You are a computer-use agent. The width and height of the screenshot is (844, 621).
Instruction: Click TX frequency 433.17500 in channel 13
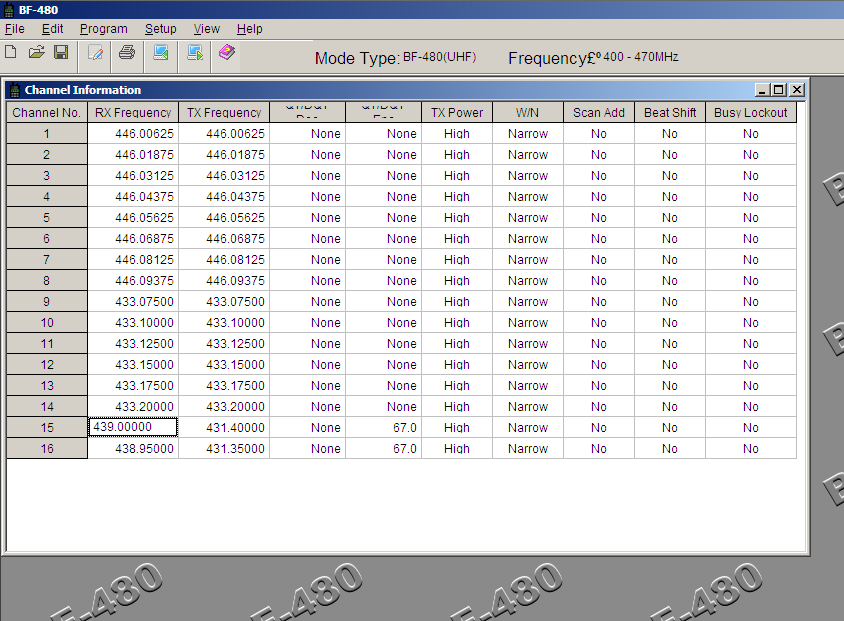(224, 385)
